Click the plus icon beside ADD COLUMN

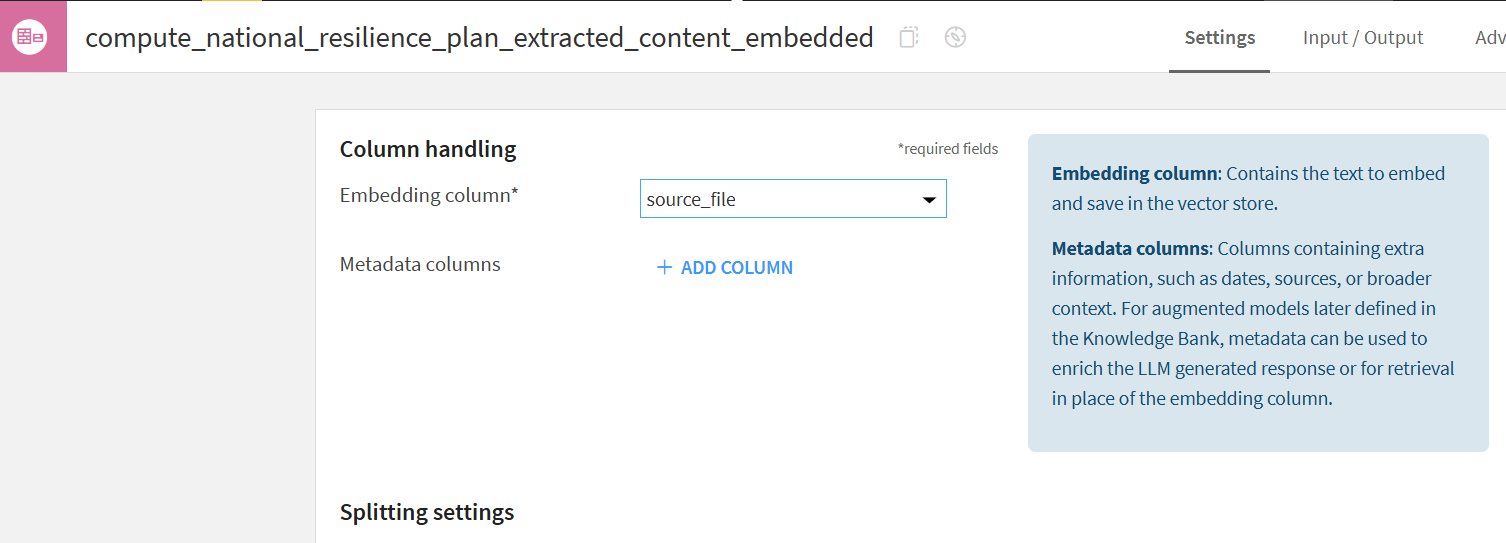(x=664, y=267)
